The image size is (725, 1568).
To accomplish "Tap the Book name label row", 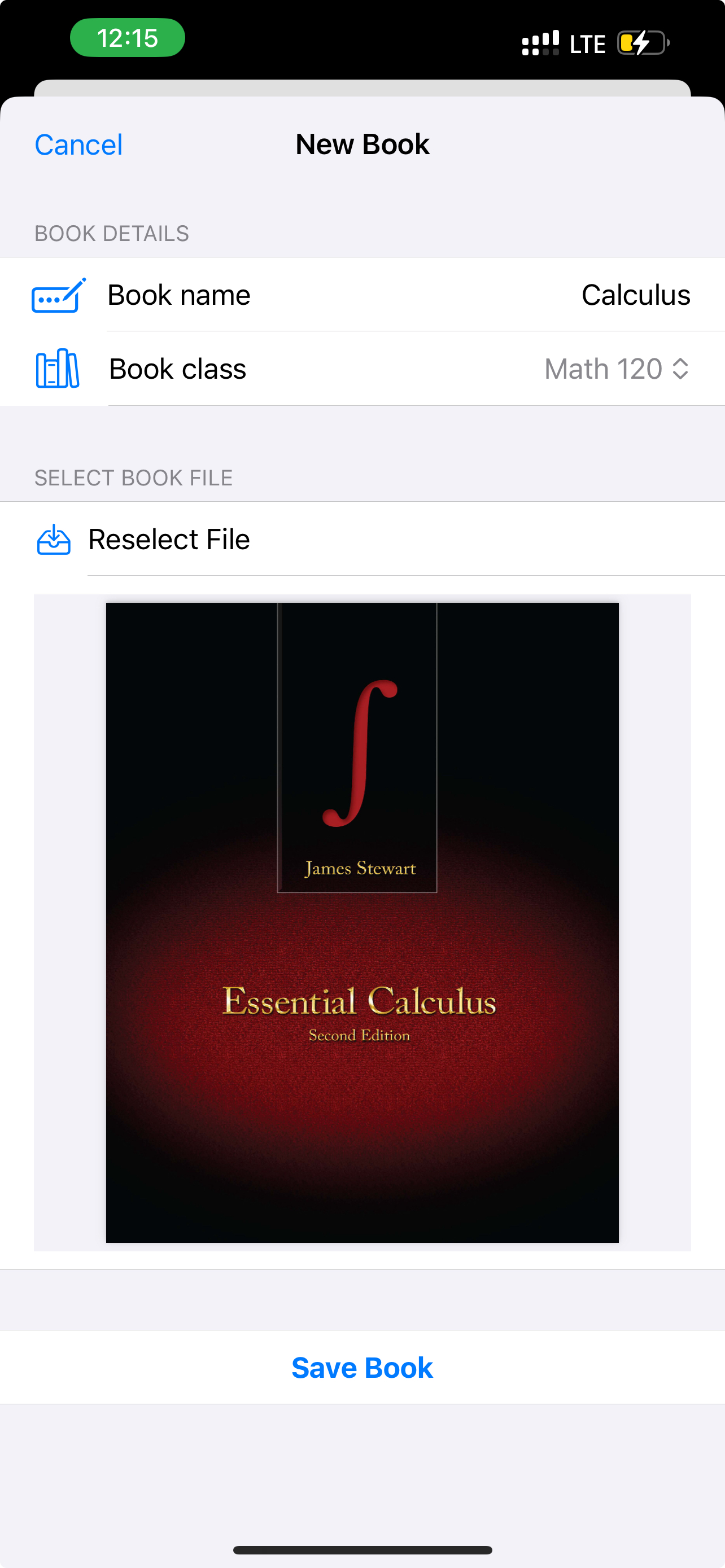I will pyautogui.click(x=362, y=295).
